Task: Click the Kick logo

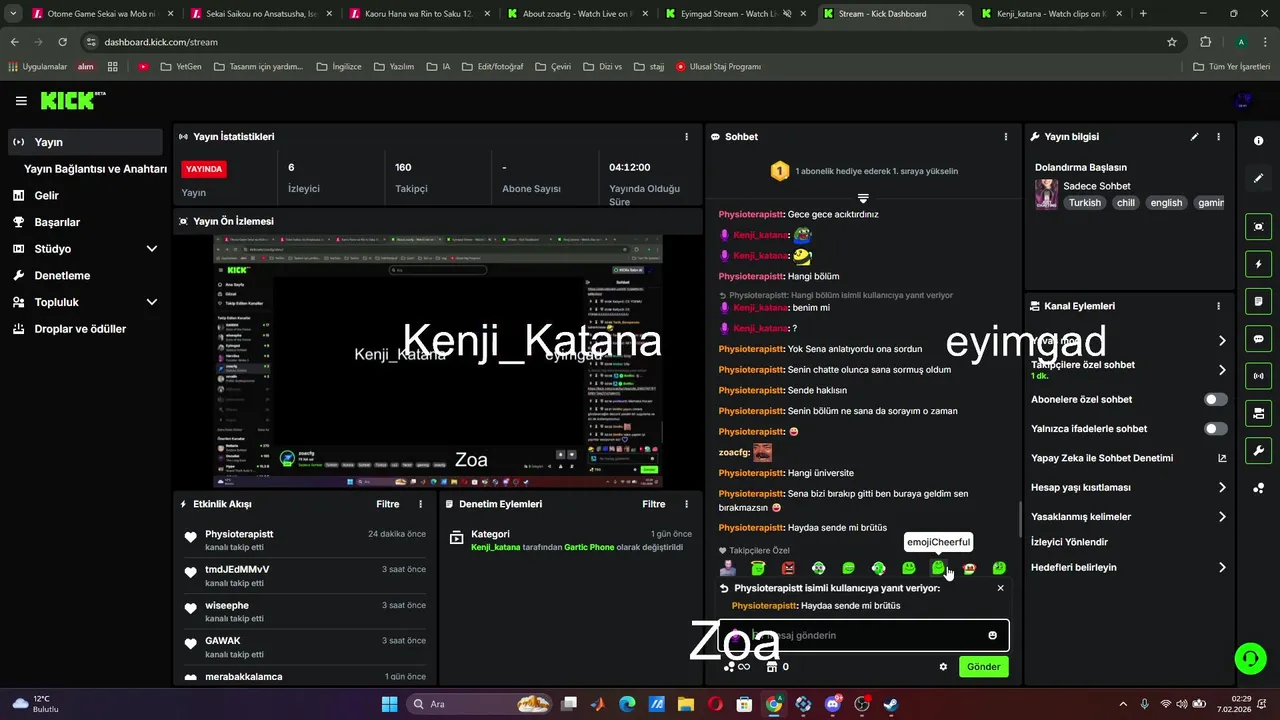Action: coord(72,100)
